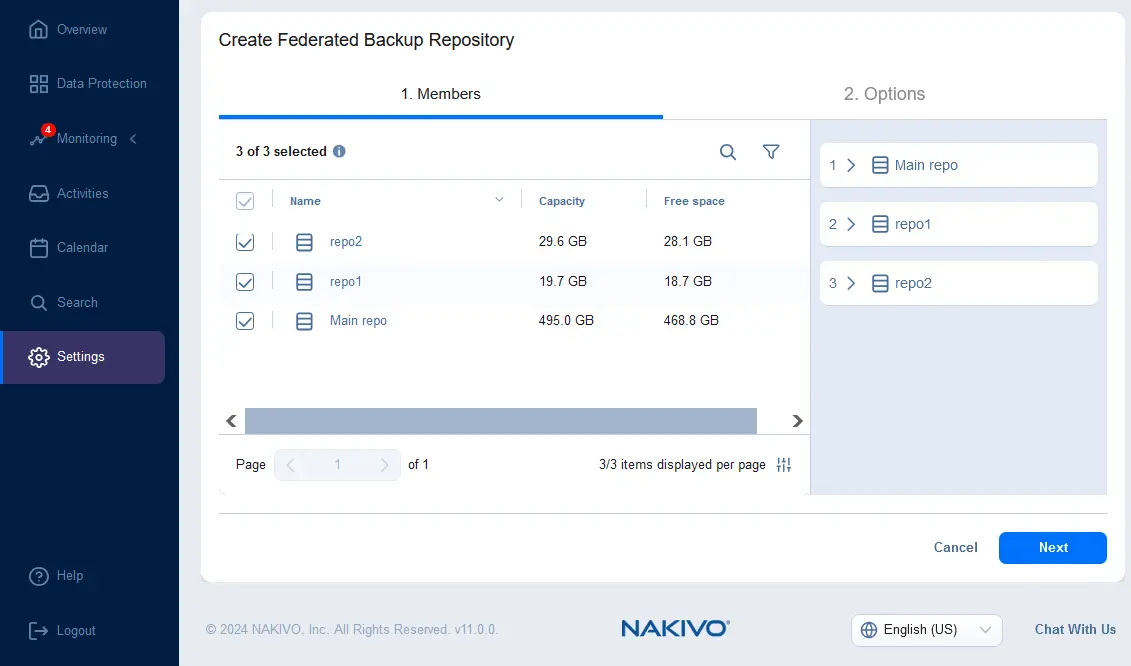
Task: Toggle the select all checkbox in header
Action: (245, 201)
